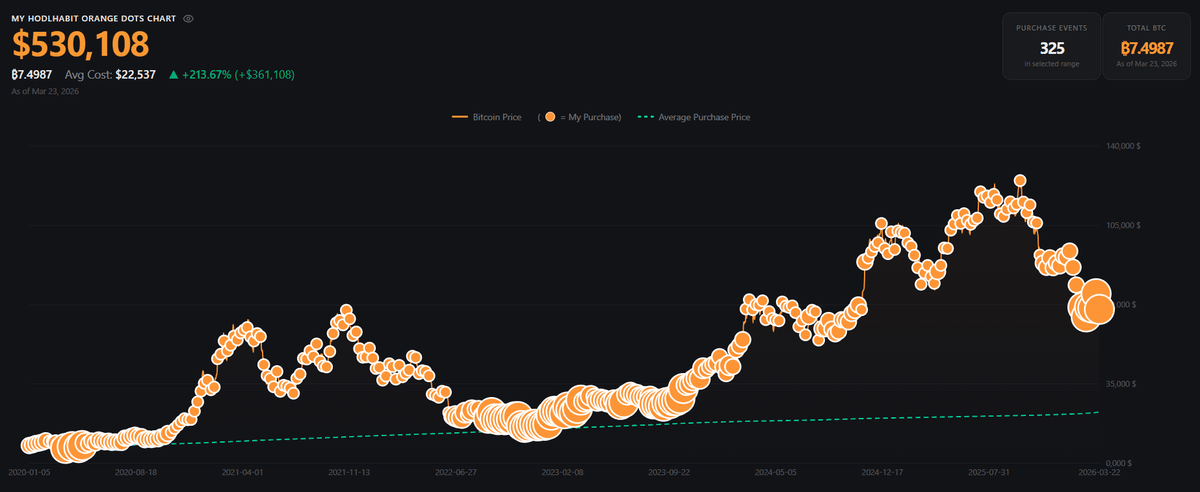This screenshot has height=492, width=1200.
Task: Click the dashed green line marker in the legend
Action: [645, 117]
